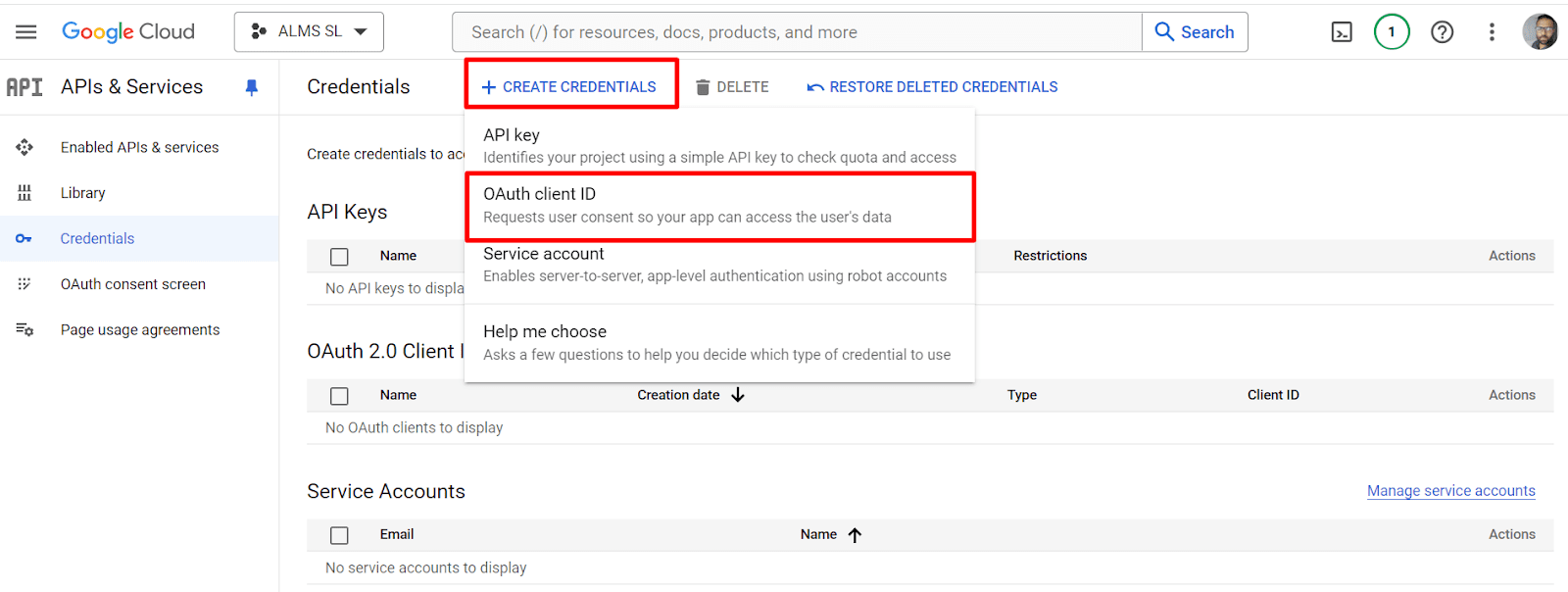
Task: Open the hamburger navigation menu
Action: click(26, 32)
